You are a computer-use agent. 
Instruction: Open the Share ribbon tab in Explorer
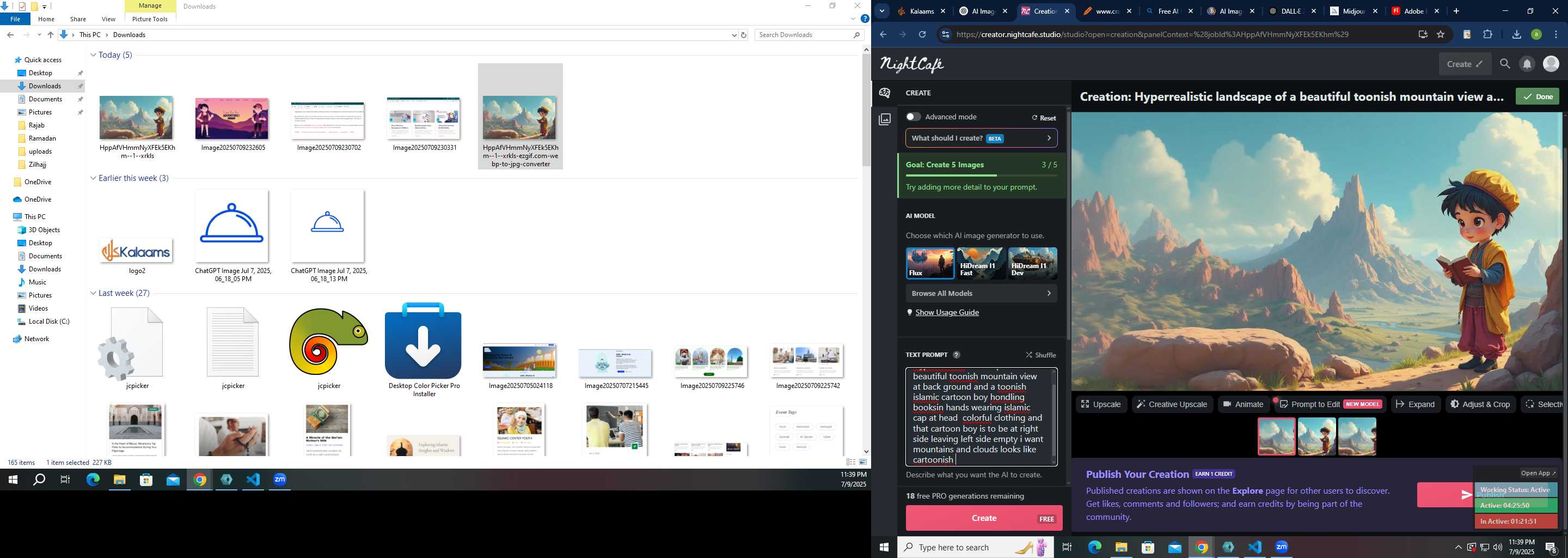click(78, 19)
